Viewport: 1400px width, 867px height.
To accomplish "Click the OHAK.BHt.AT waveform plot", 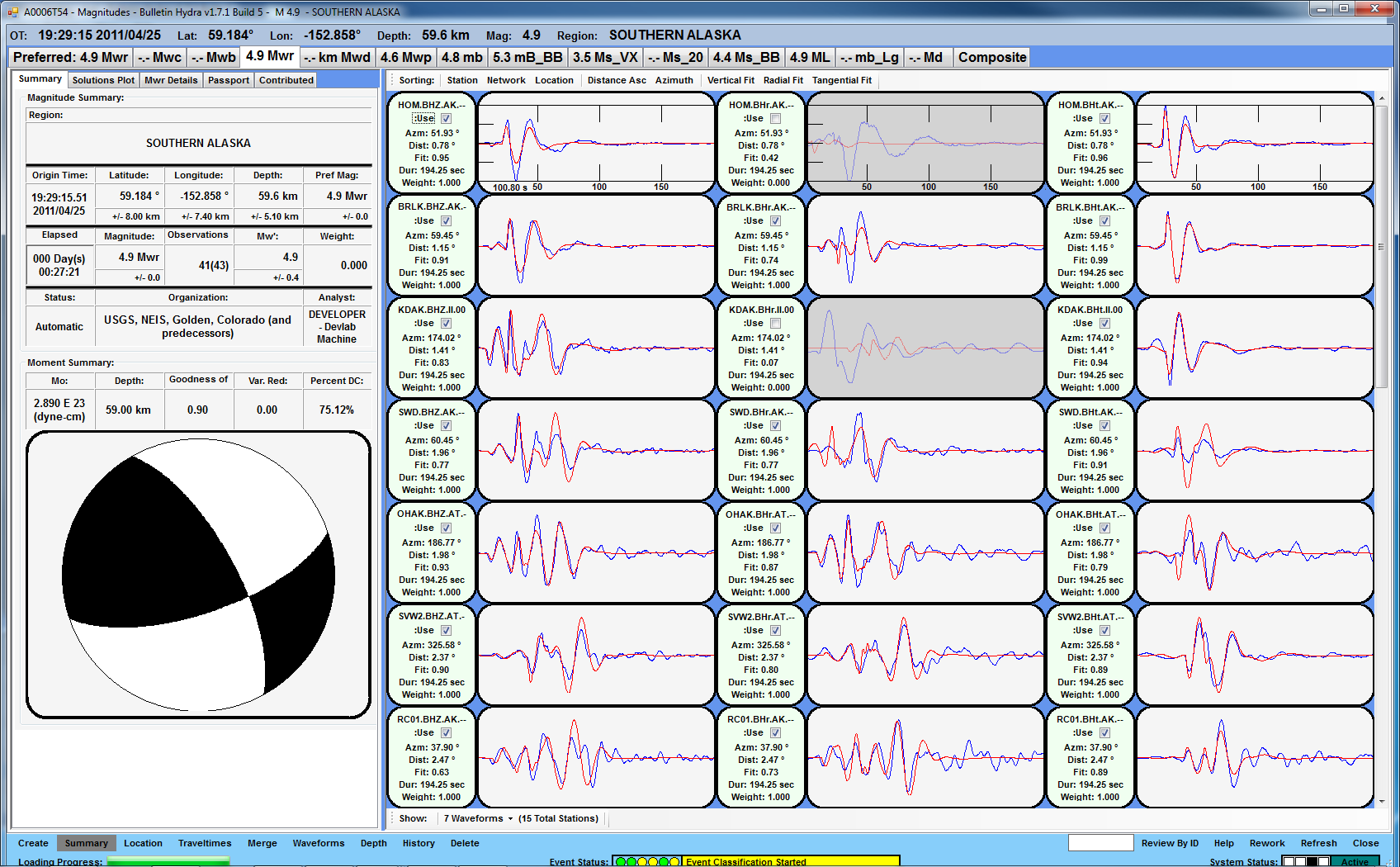I will (x=1255, y=552).
